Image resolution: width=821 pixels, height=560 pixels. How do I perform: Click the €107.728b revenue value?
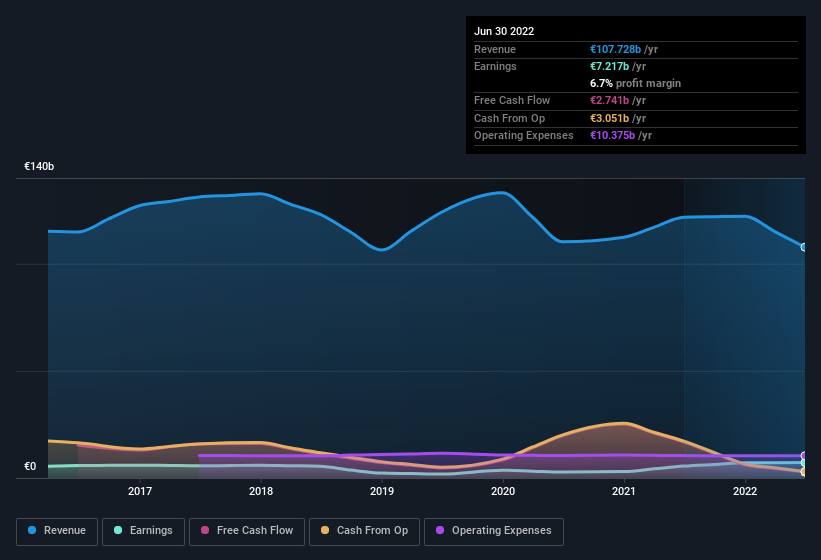(615, 49)
